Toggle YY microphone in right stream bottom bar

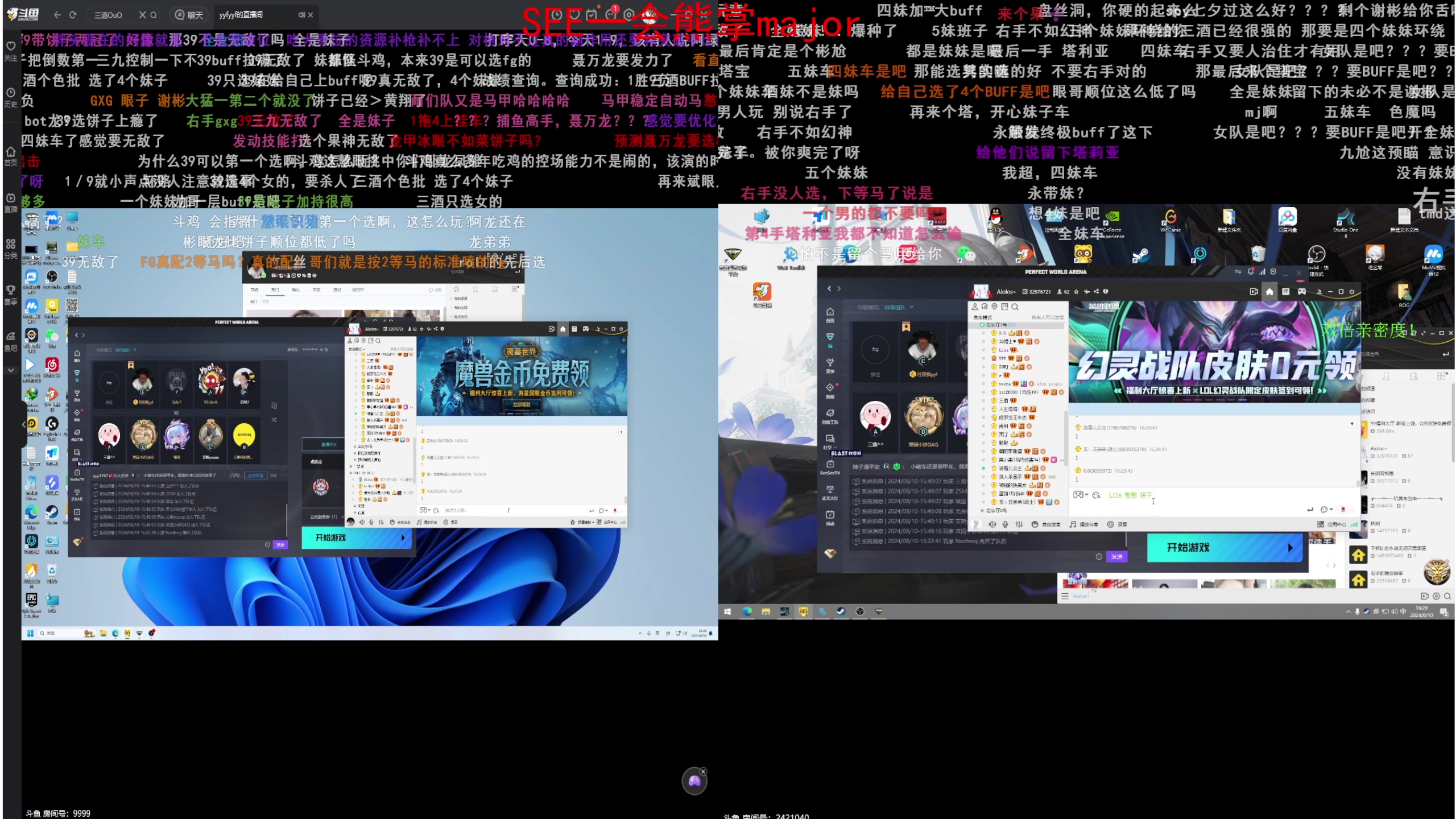click(x=1005, y=524)
